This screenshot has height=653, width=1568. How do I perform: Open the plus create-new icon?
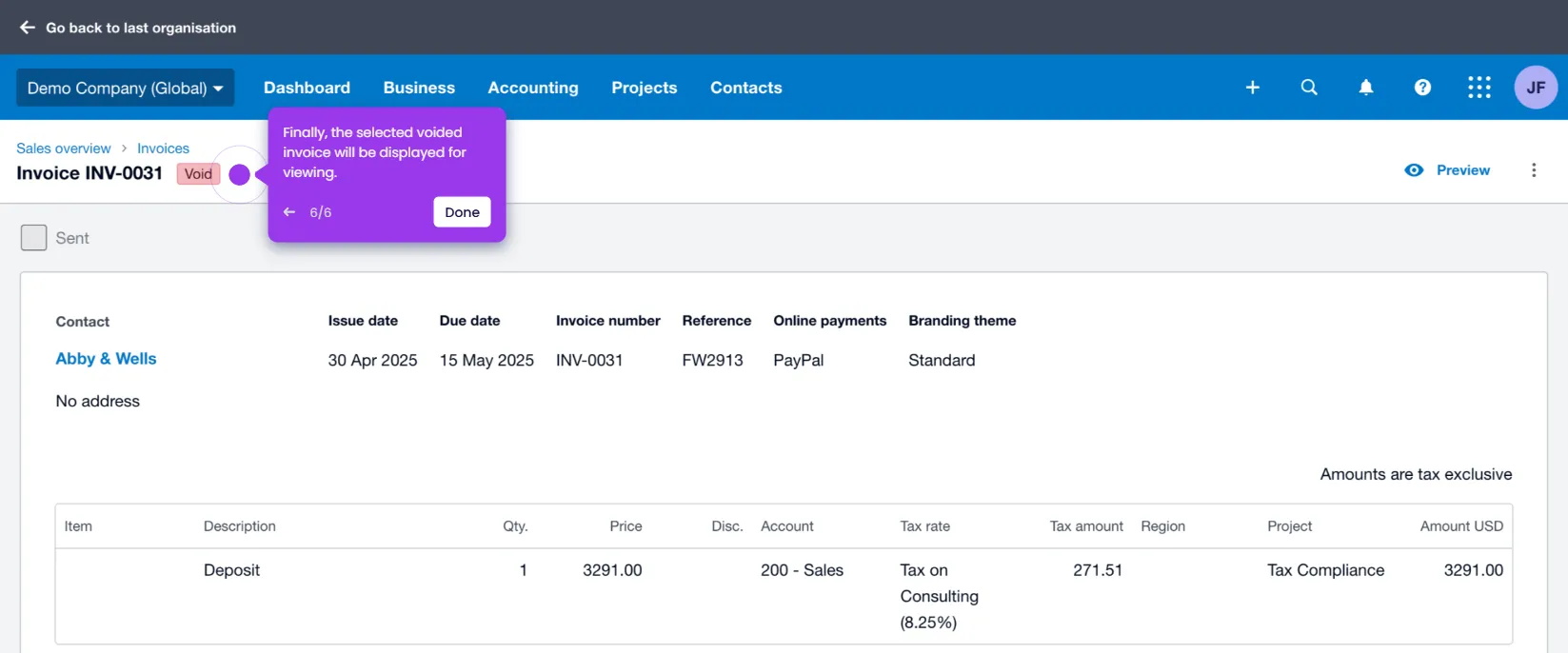coord(1253,88)
